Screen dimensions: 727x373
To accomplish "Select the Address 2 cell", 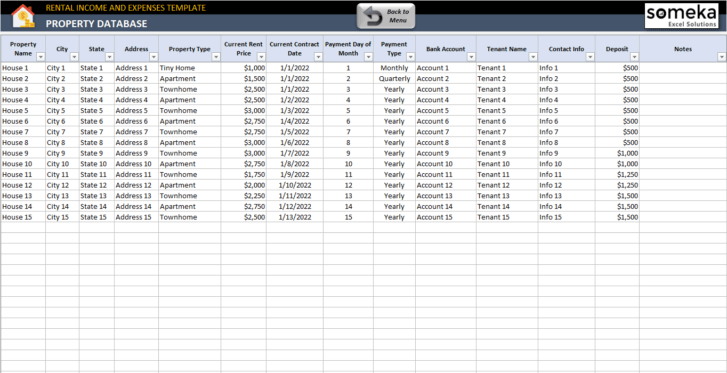I will coord(136,78).
